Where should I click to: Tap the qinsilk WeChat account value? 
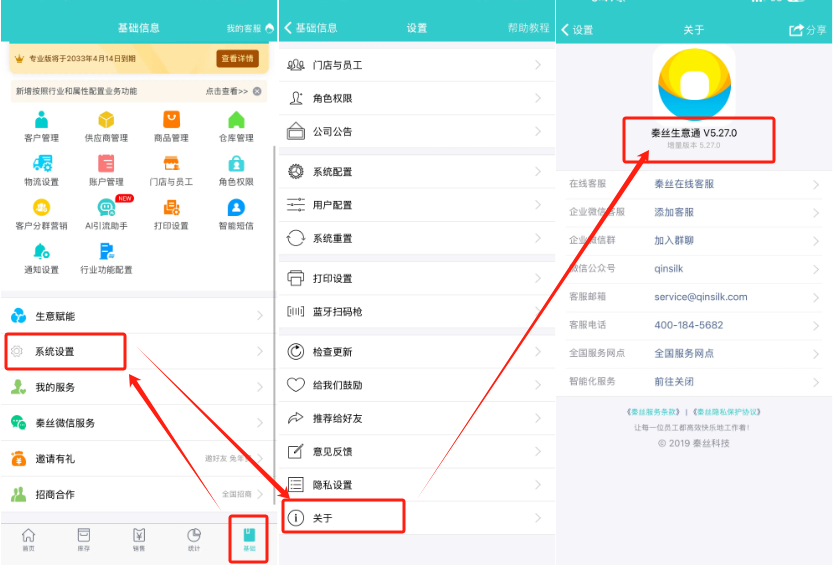pyautogui.click(x=669, y=269)
